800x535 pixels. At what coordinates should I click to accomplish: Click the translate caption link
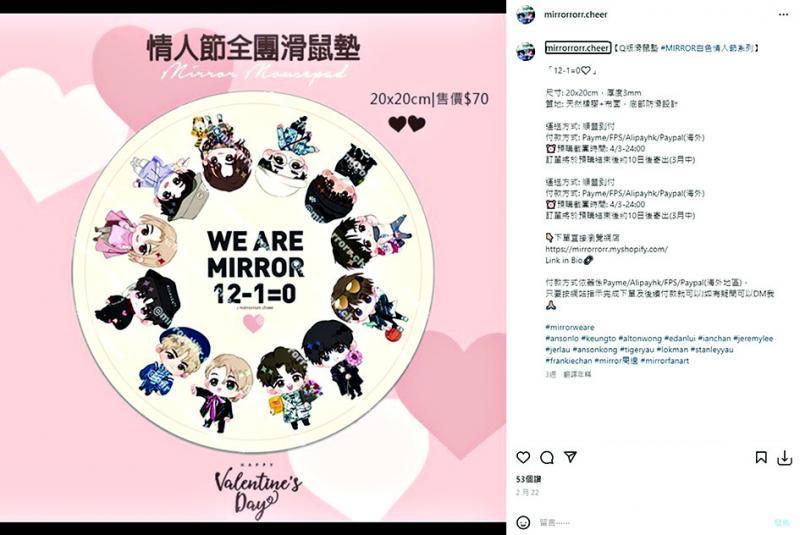(577, 374)
